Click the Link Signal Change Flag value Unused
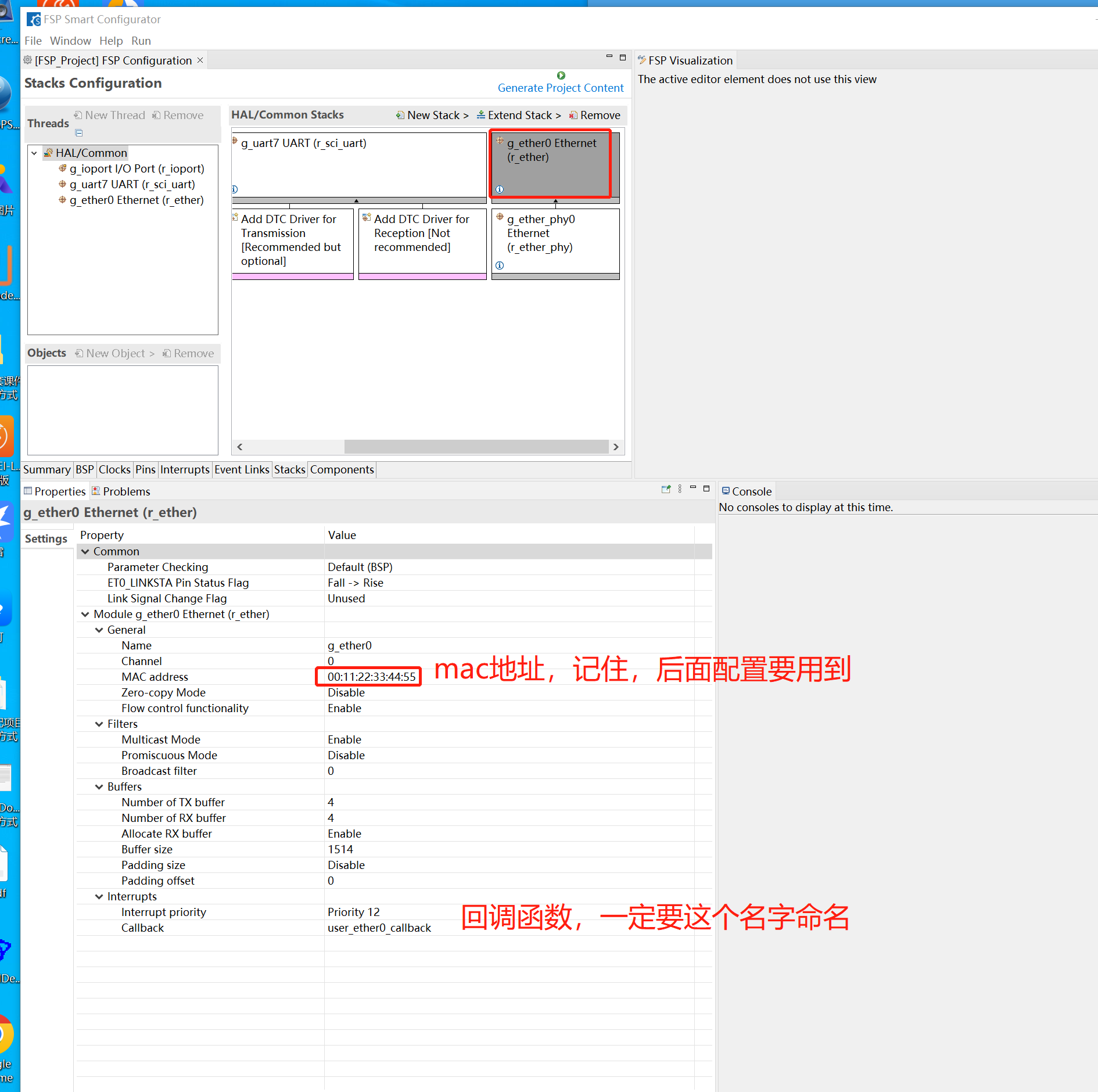Screen dimensions: 1098x1092 [x=346, y=598]
